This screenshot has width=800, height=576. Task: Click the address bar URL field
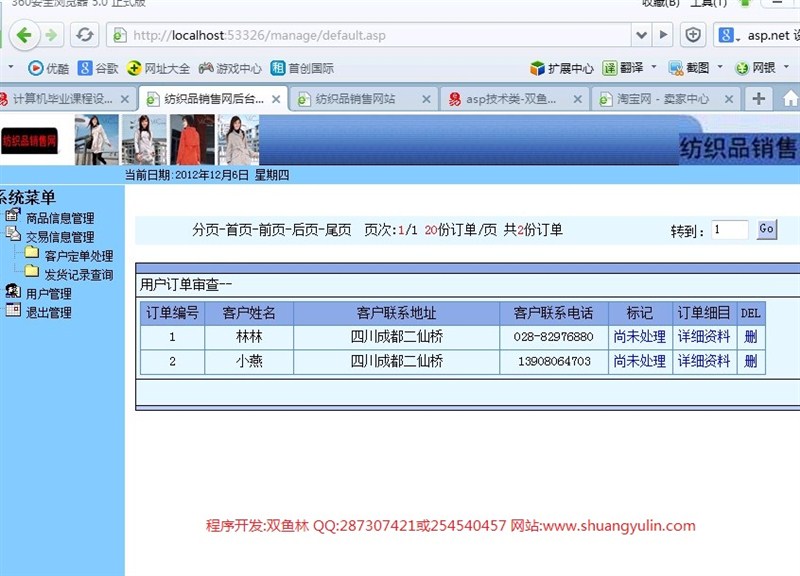click(370, 35)
